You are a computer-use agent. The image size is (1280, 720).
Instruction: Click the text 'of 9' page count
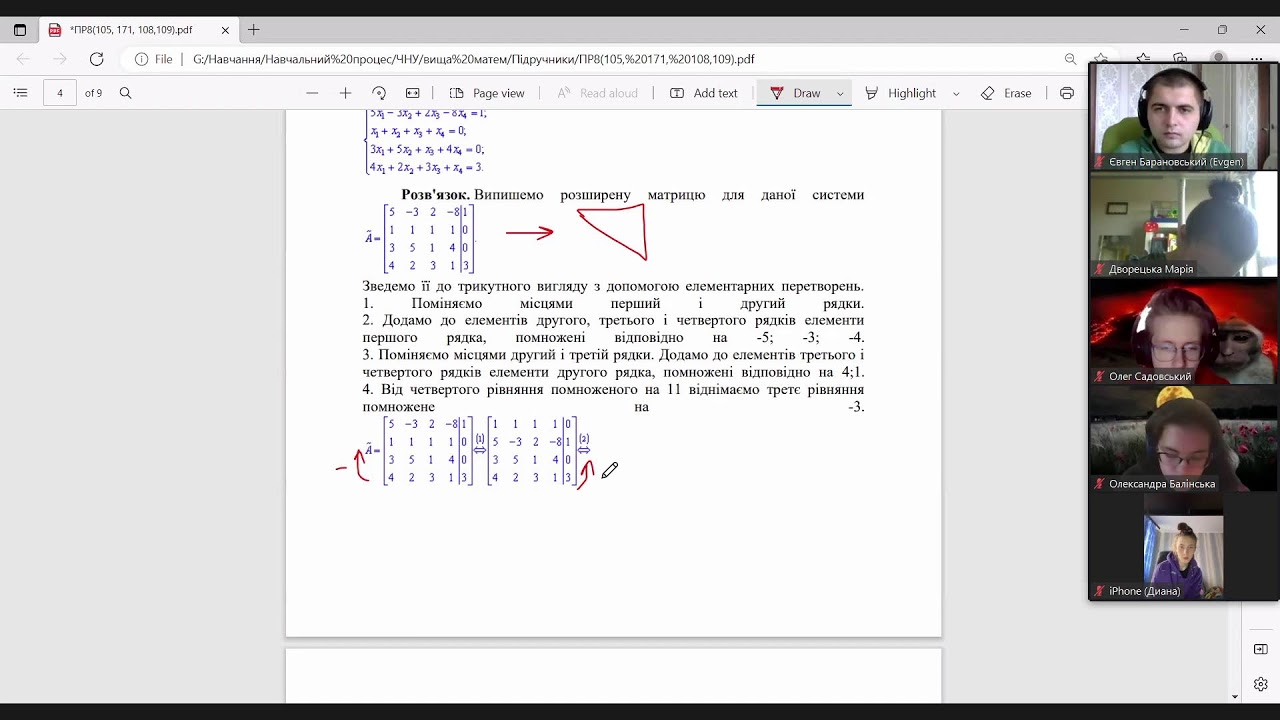pos(93,93)
